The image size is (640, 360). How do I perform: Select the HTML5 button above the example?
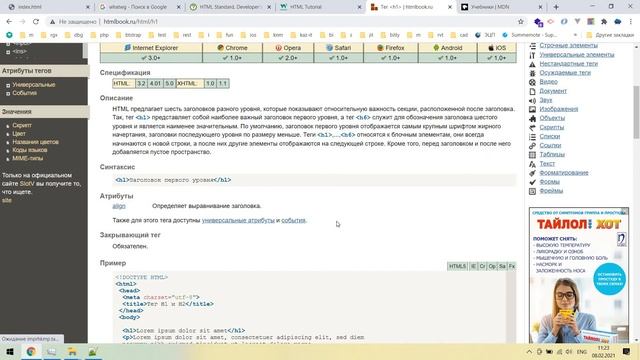pyautogui.click(x=457, y=266)
